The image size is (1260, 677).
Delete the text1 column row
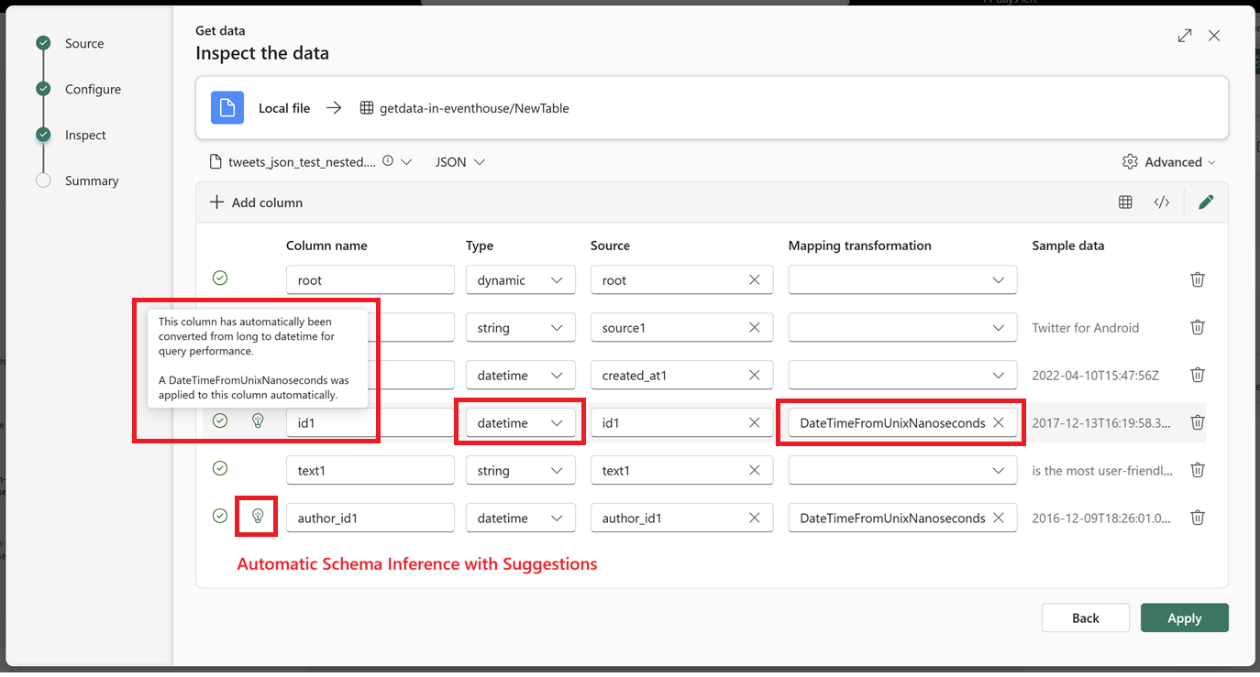(1197, 470)
